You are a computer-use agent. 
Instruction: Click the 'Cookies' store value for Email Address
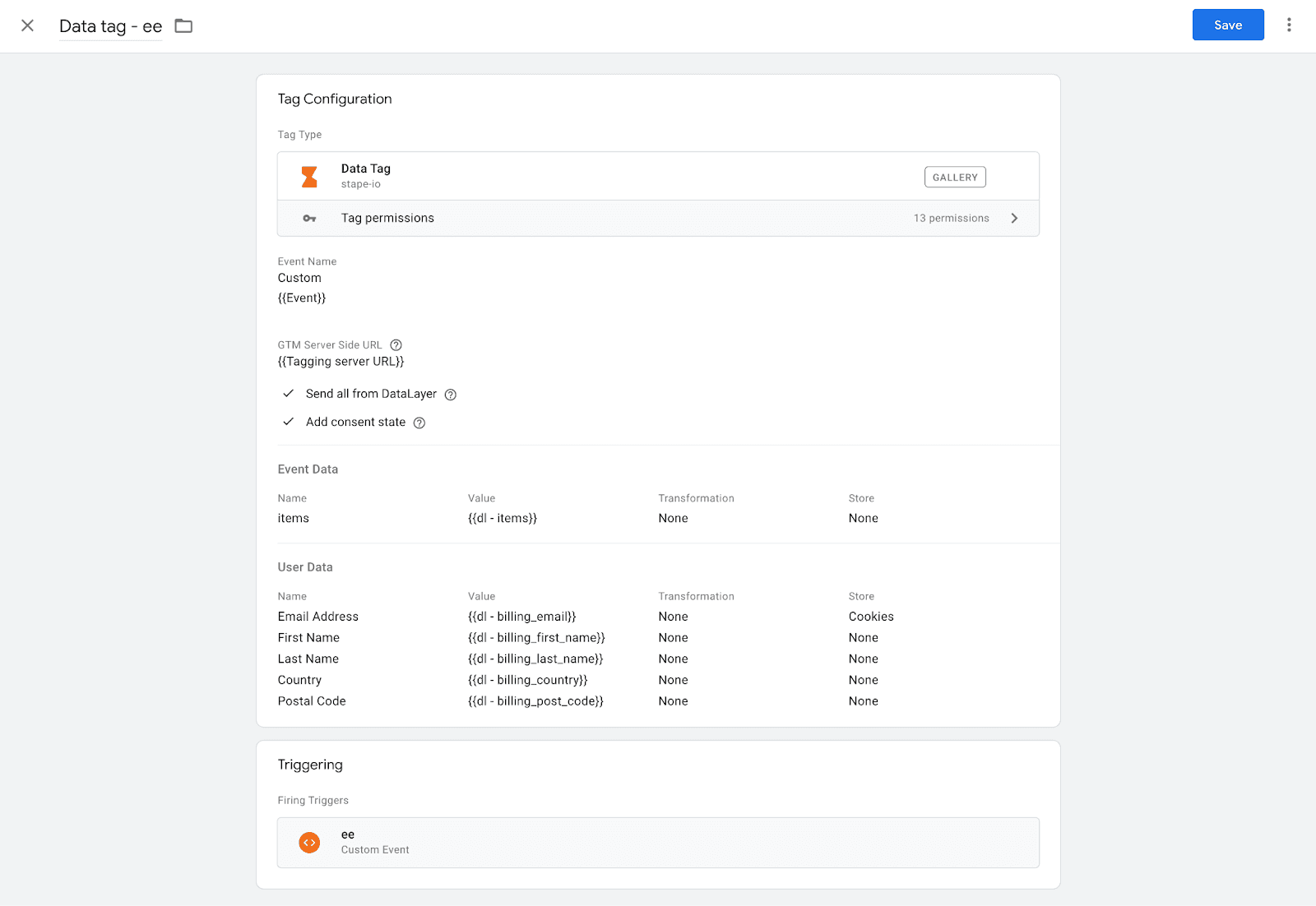[871, 617]
